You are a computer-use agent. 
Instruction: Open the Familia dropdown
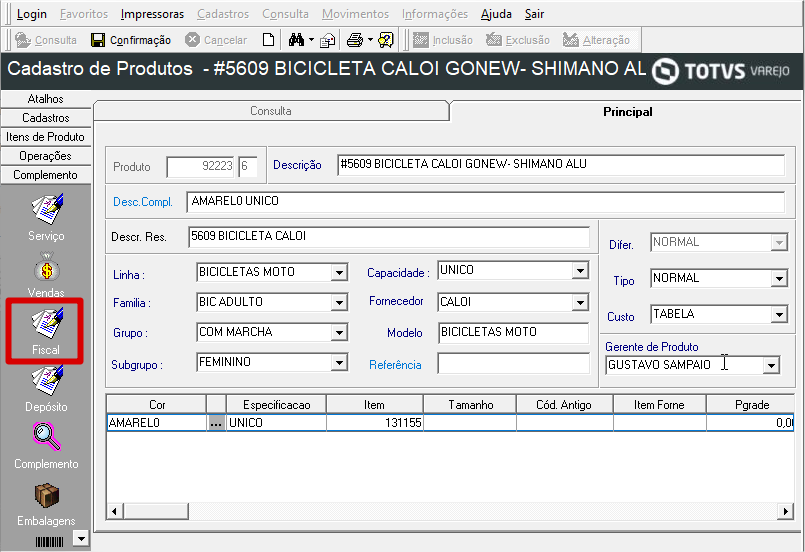[x=339, y=302]
